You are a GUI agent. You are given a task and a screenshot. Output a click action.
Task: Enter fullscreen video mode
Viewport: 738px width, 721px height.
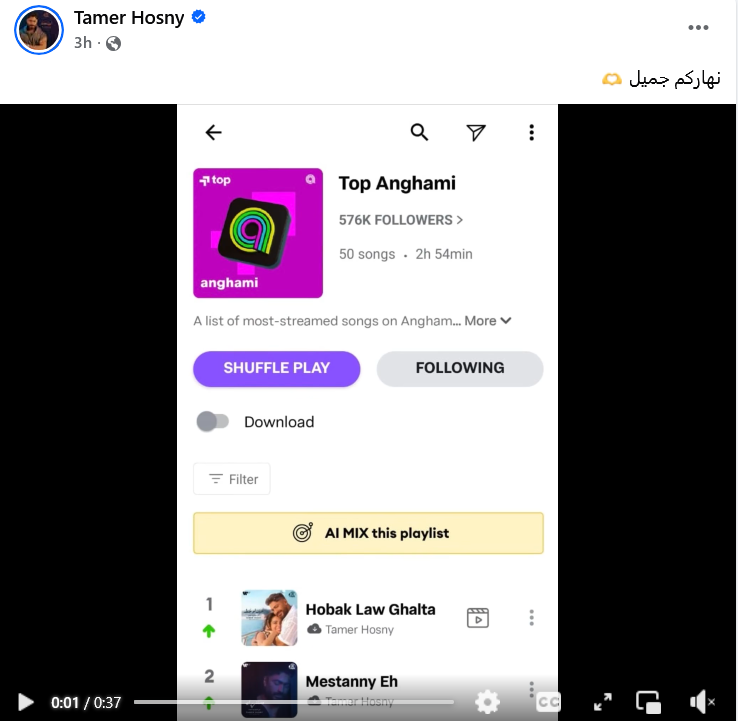click(602, 702)
